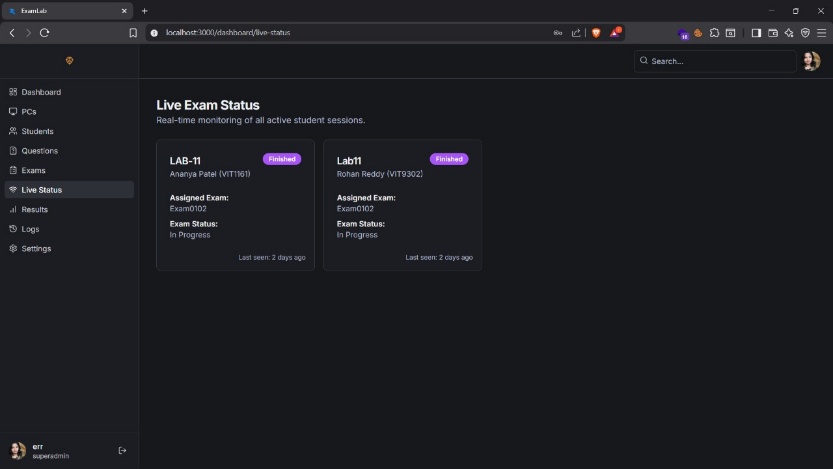Screen dimensions: 833x469
Task: Open the profile avatar beside the search box
Action: click(x=811, y=61)
